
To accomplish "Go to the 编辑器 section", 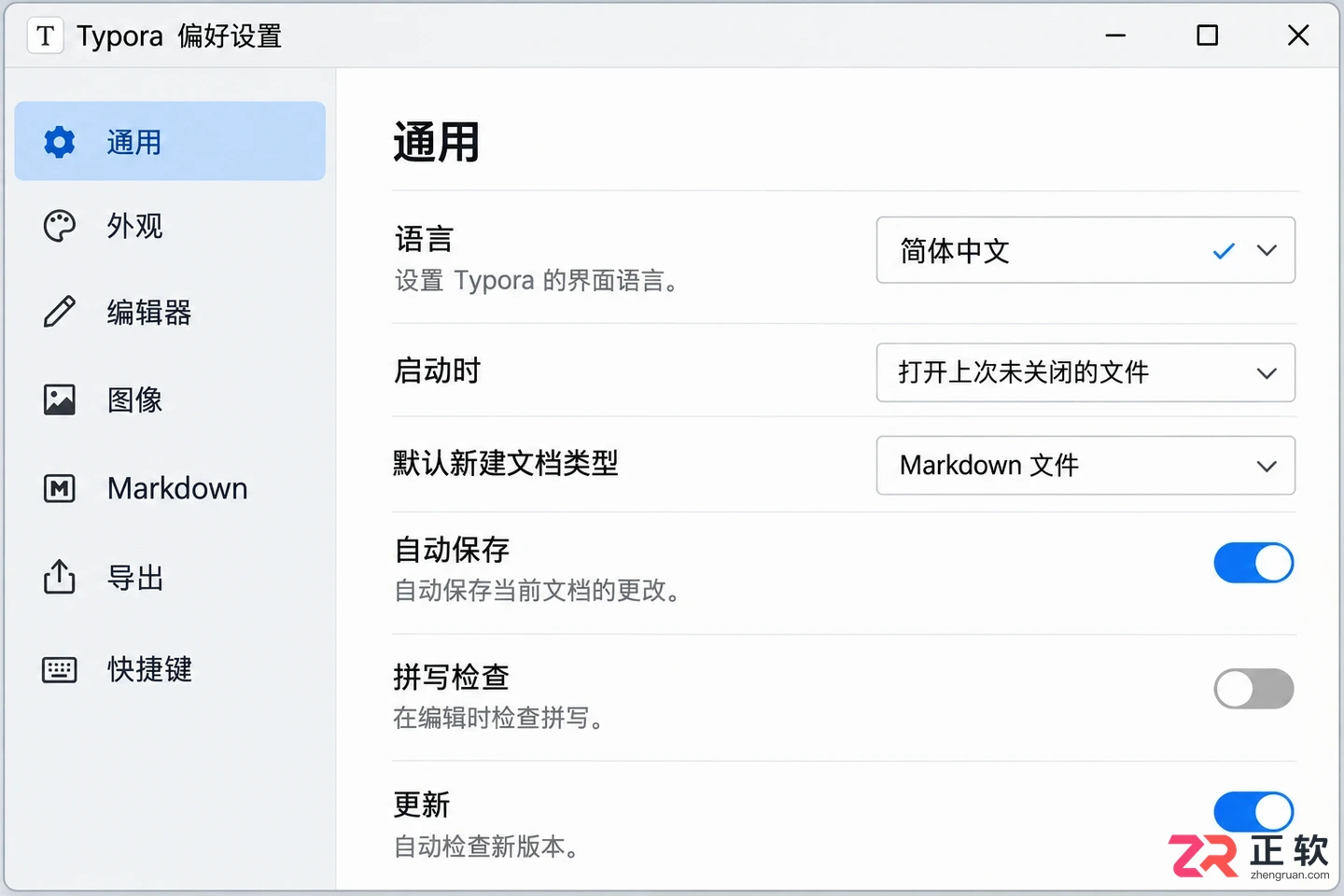I will click(170, 312).
